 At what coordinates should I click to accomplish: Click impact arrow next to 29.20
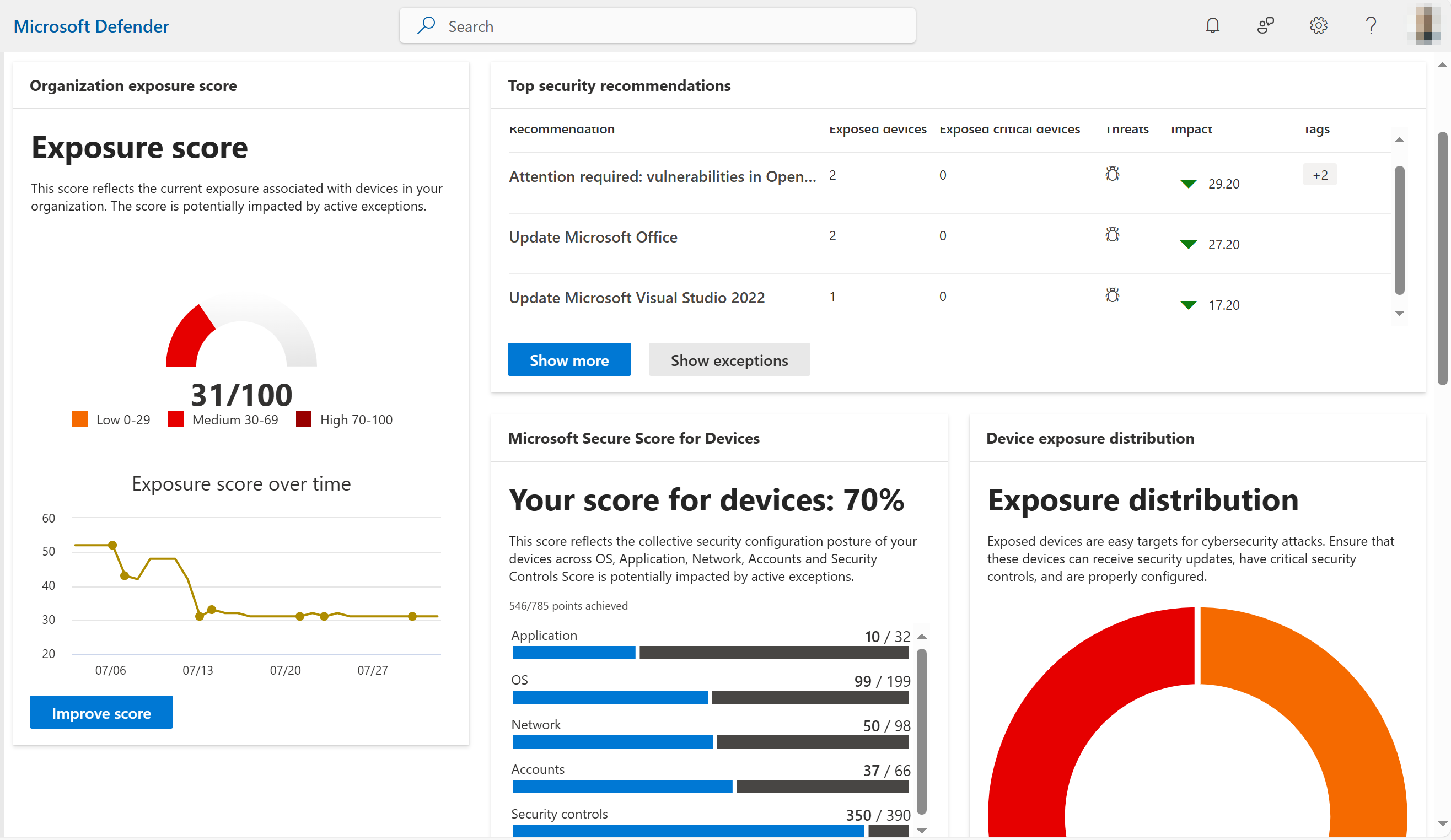(x=1189, y=184)
